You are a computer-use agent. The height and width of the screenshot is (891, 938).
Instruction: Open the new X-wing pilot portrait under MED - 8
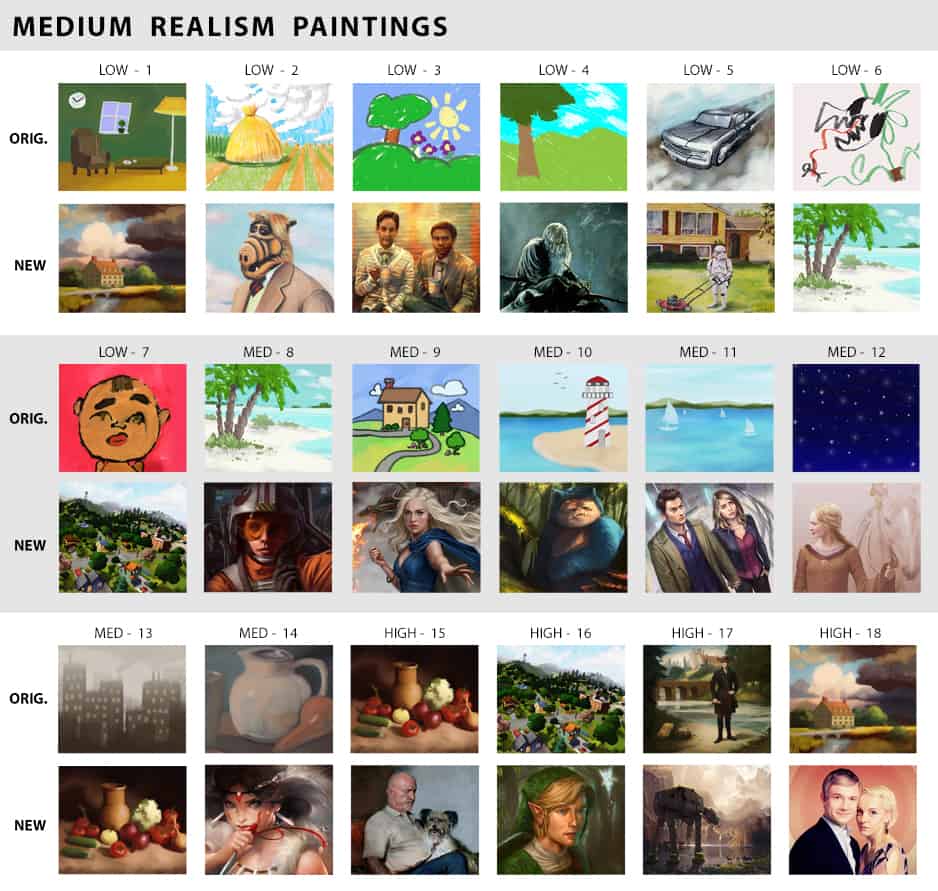click(x=268, y=537)
